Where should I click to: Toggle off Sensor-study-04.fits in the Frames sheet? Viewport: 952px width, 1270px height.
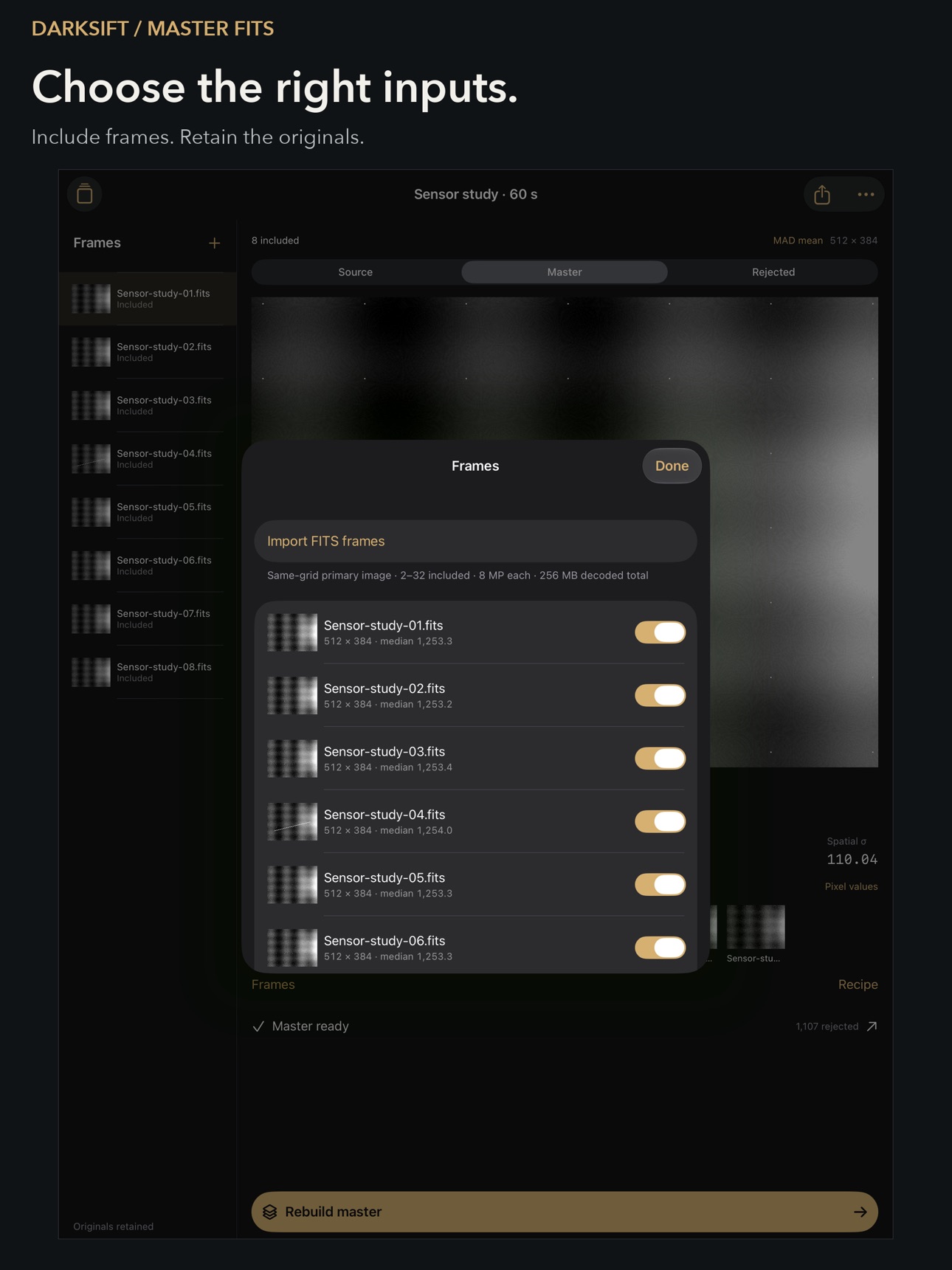[660, 821]
